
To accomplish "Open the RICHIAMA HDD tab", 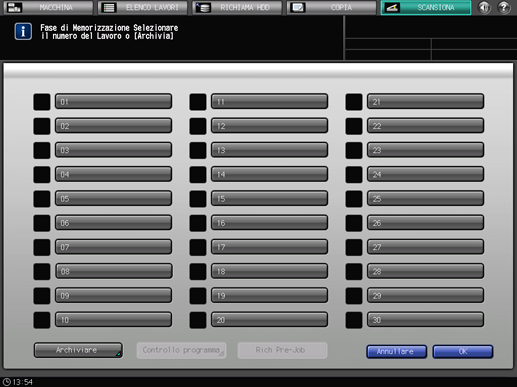I will tap(237, 7).
